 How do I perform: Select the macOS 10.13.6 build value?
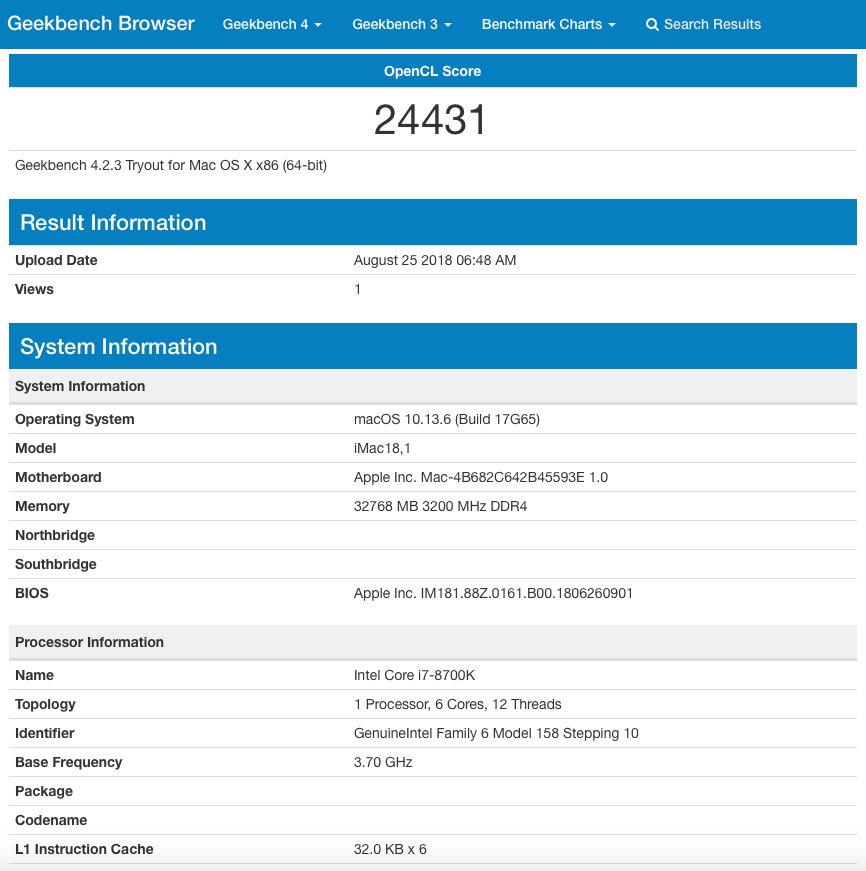click(x=447, y=419)
